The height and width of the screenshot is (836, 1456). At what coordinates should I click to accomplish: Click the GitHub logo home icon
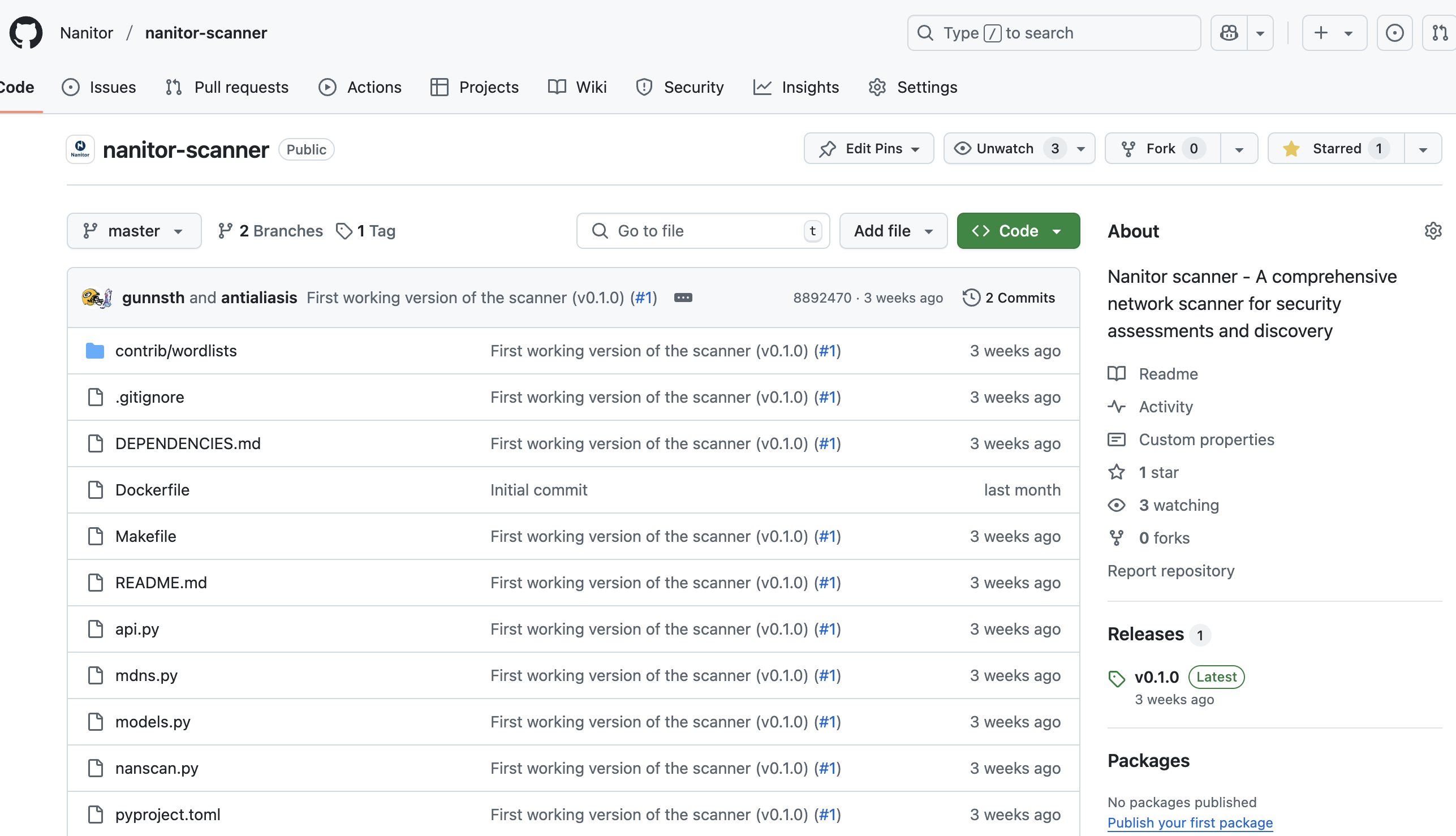click(26, 33)
